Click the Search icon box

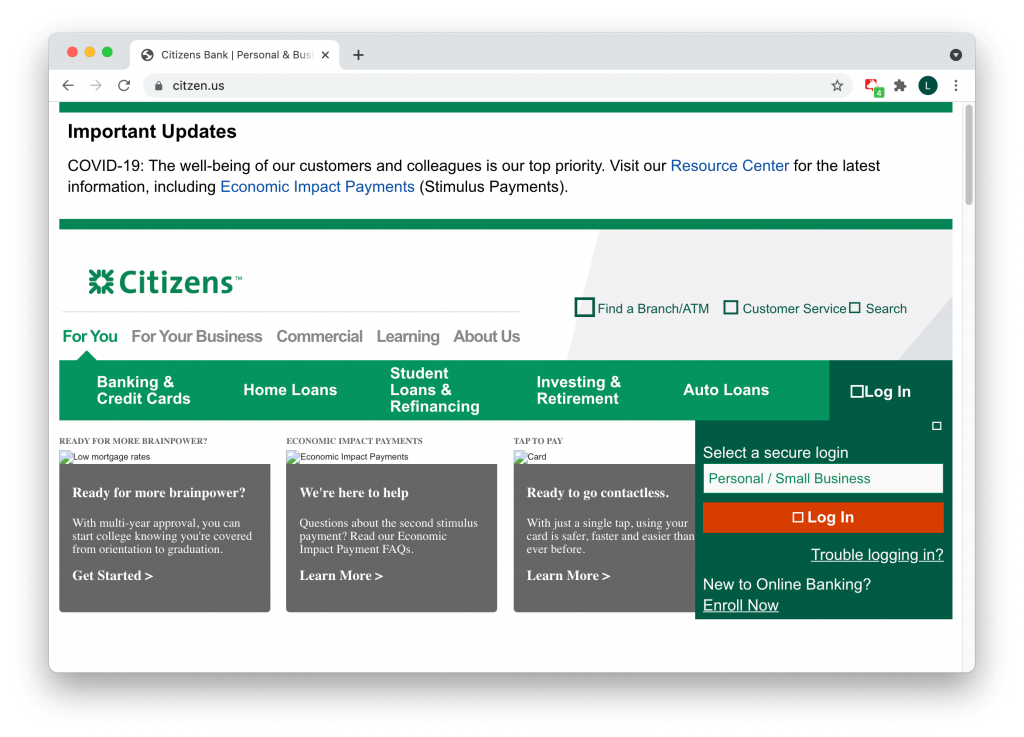pyautogui.click(x=855, y=308)
